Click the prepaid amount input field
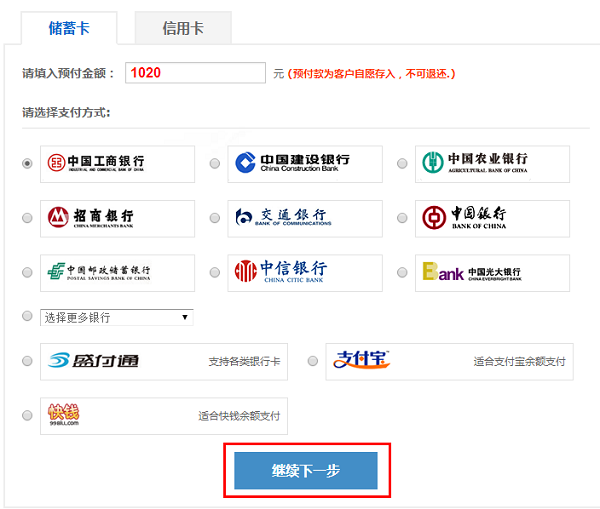The width and height of the screenshot is (600, 509). click(195, 73)
